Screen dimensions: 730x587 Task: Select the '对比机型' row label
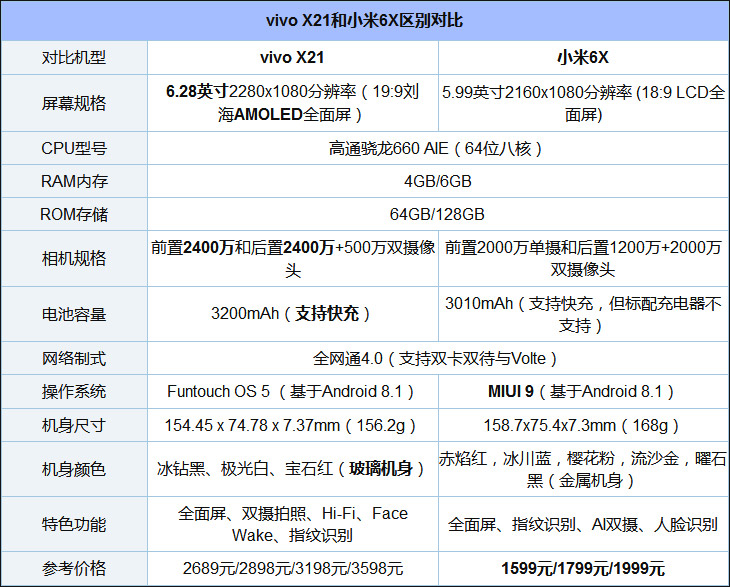[74, 58]
